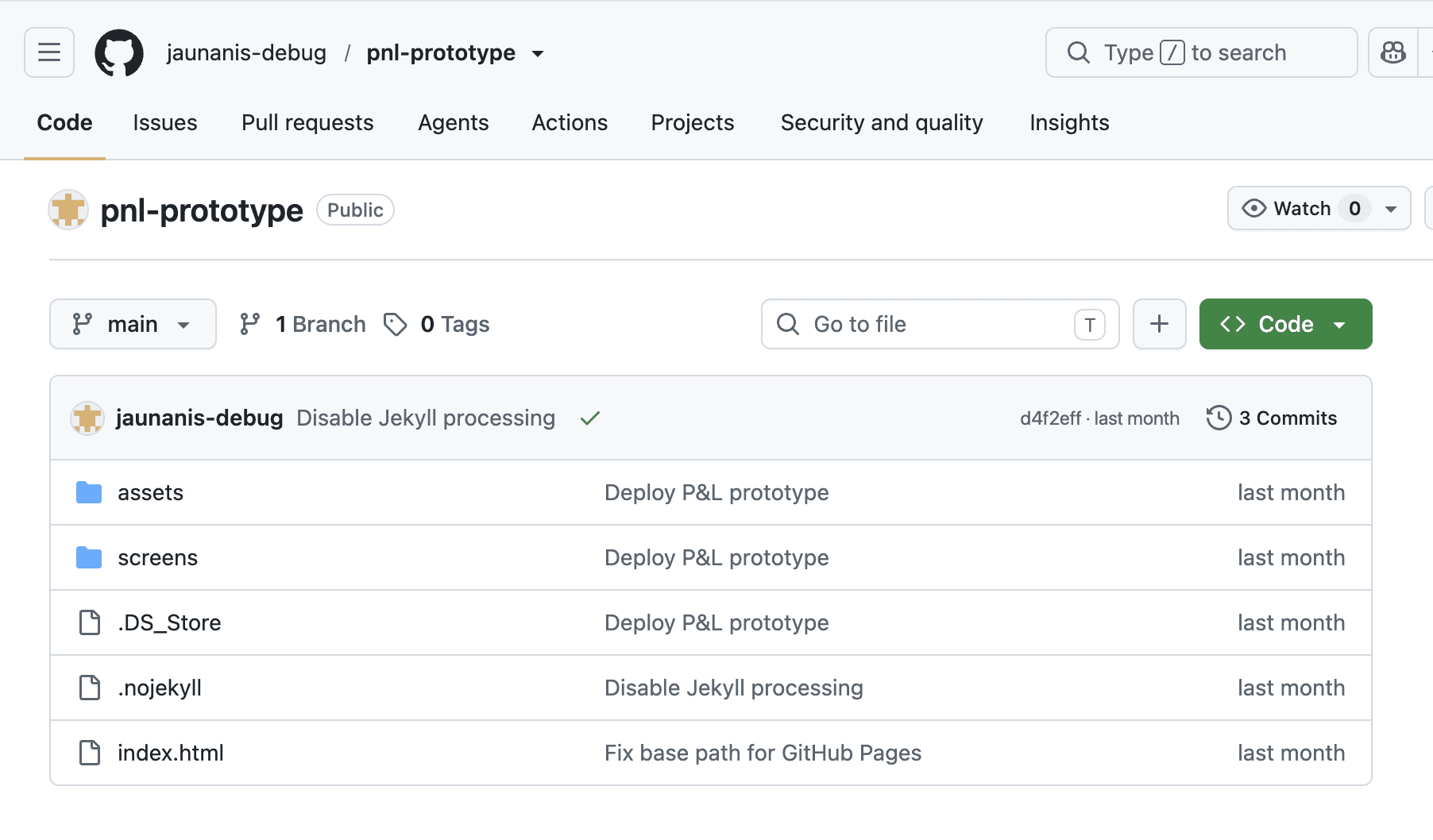View the 1 Branch list
The width and height of the screenshot is (1433, 840).
pyautogui.click(x=303, y=324)
